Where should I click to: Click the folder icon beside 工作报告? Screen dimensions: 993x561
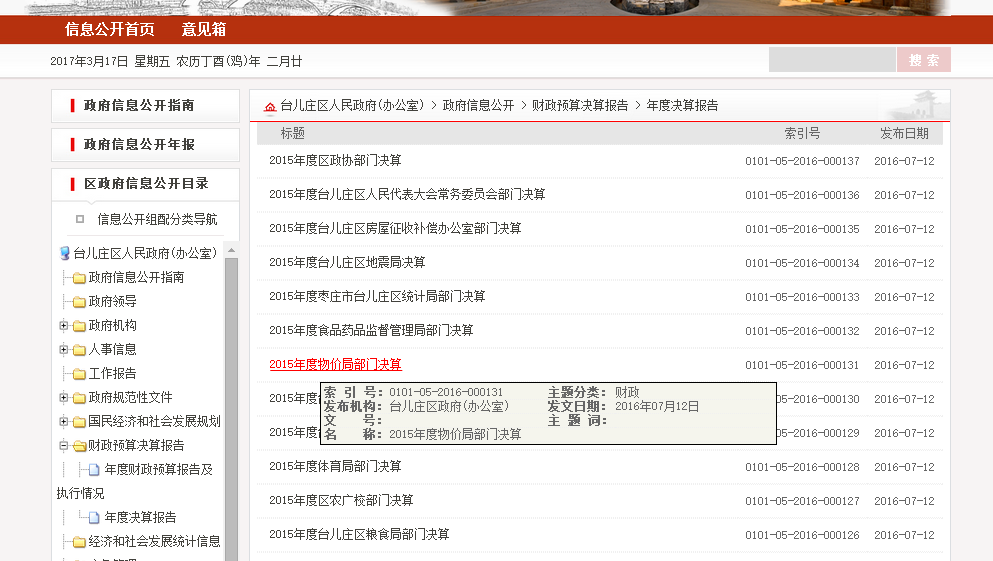pyautogui.click(x=79, y=374)
